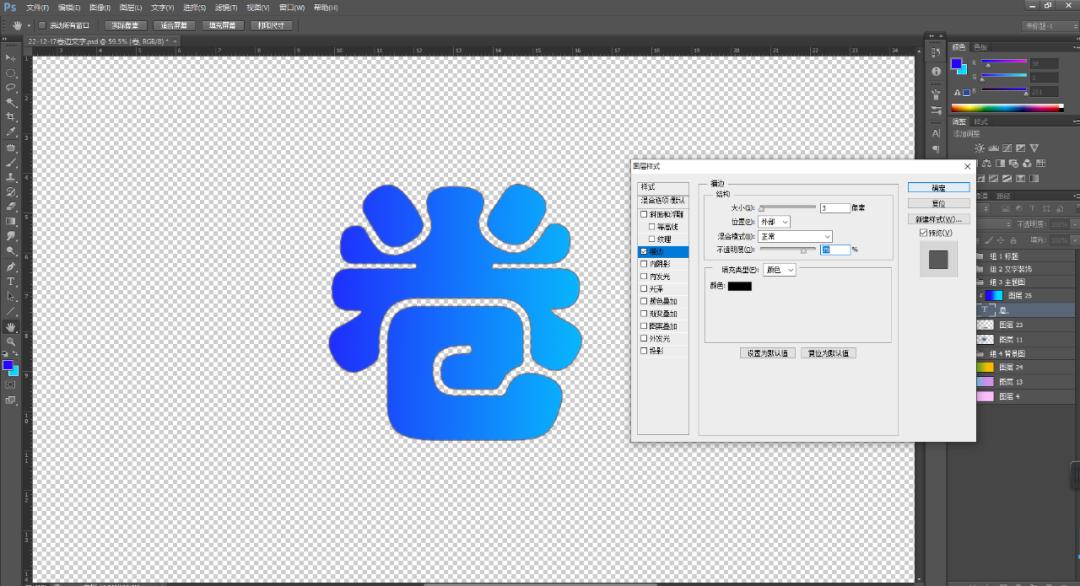Screen dimensions: 1080x586
Task: Open the 填充类型 (Fill Type) dropdown
Action: (779, 270)
